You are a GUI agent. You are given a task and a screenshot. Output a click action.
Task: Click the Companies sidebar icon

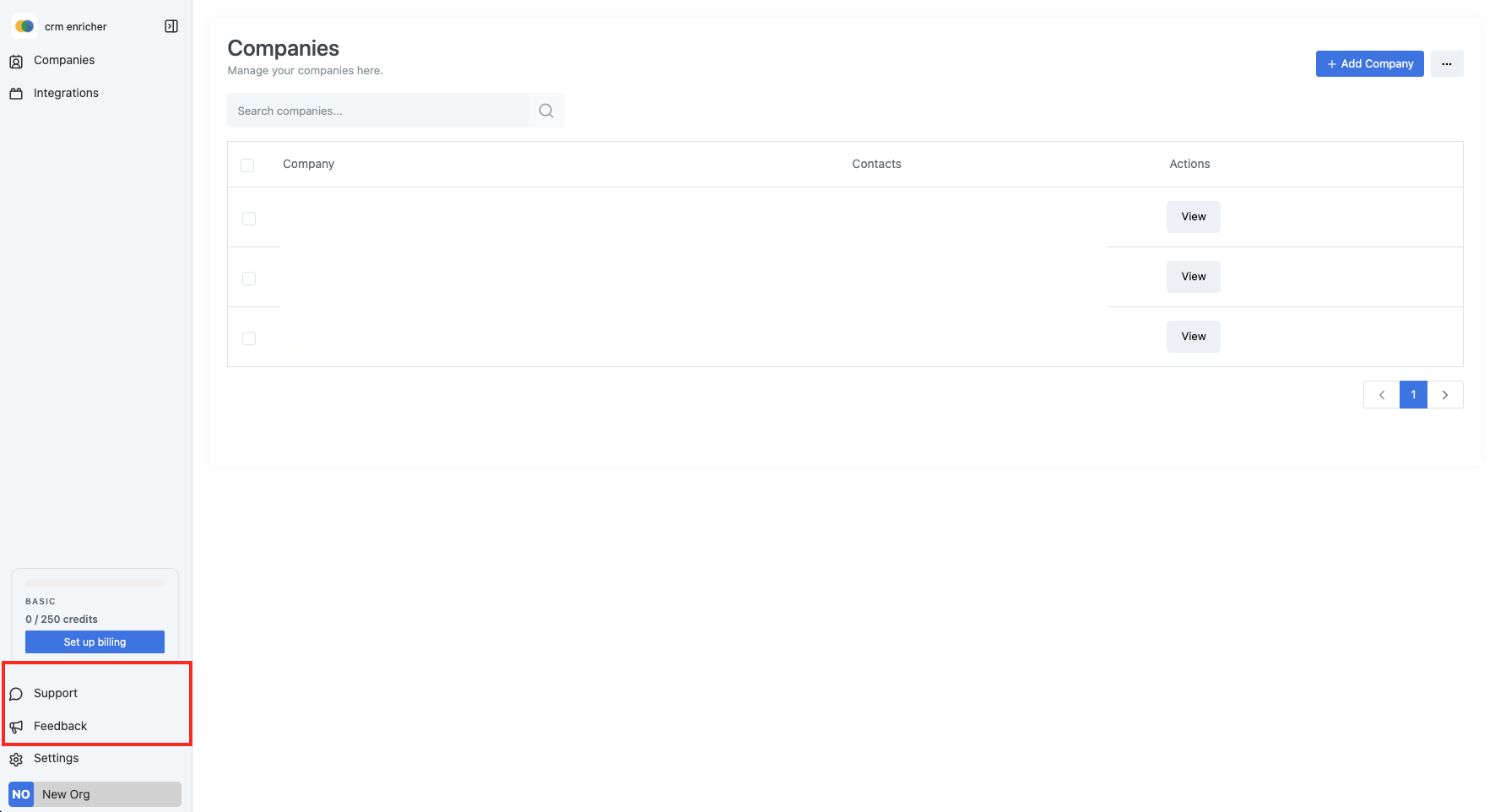coord(16,61)
